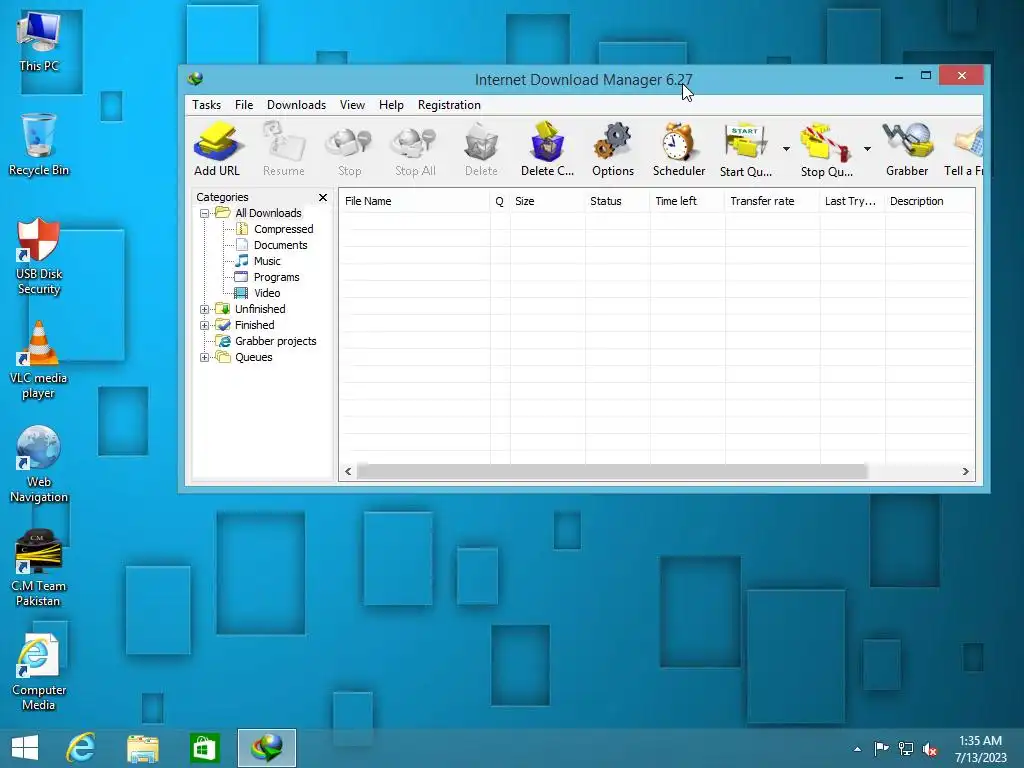Screen dimensions: 1024x768
Task: Open the network tray icon
Action: click(x=906, y=749)
